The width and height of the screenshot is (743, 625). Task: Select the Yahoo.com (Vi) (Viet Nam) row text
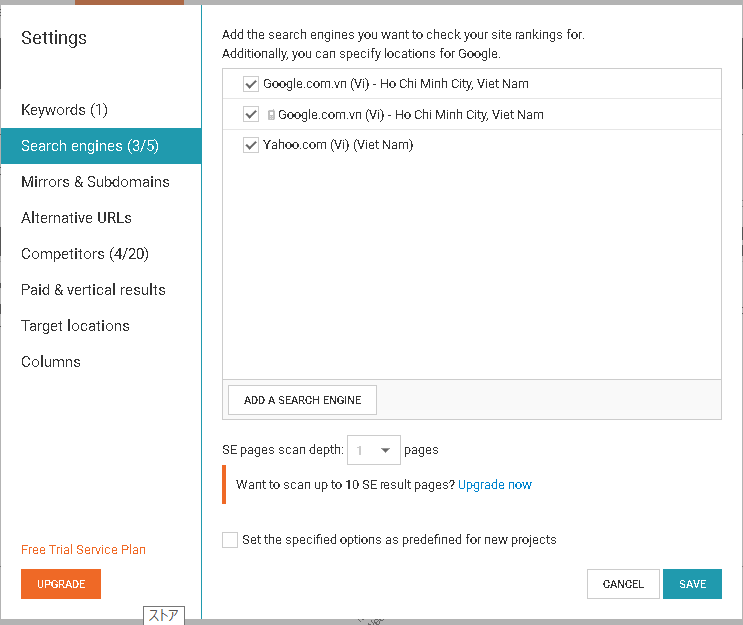(338, 145)
